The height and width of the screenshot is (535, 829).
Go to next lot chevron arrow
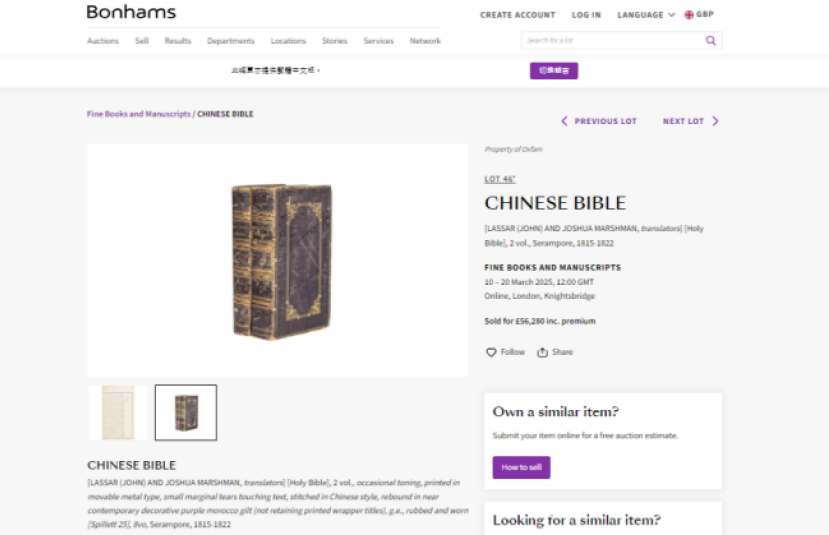pyautogui.click(x=715, y=121)
